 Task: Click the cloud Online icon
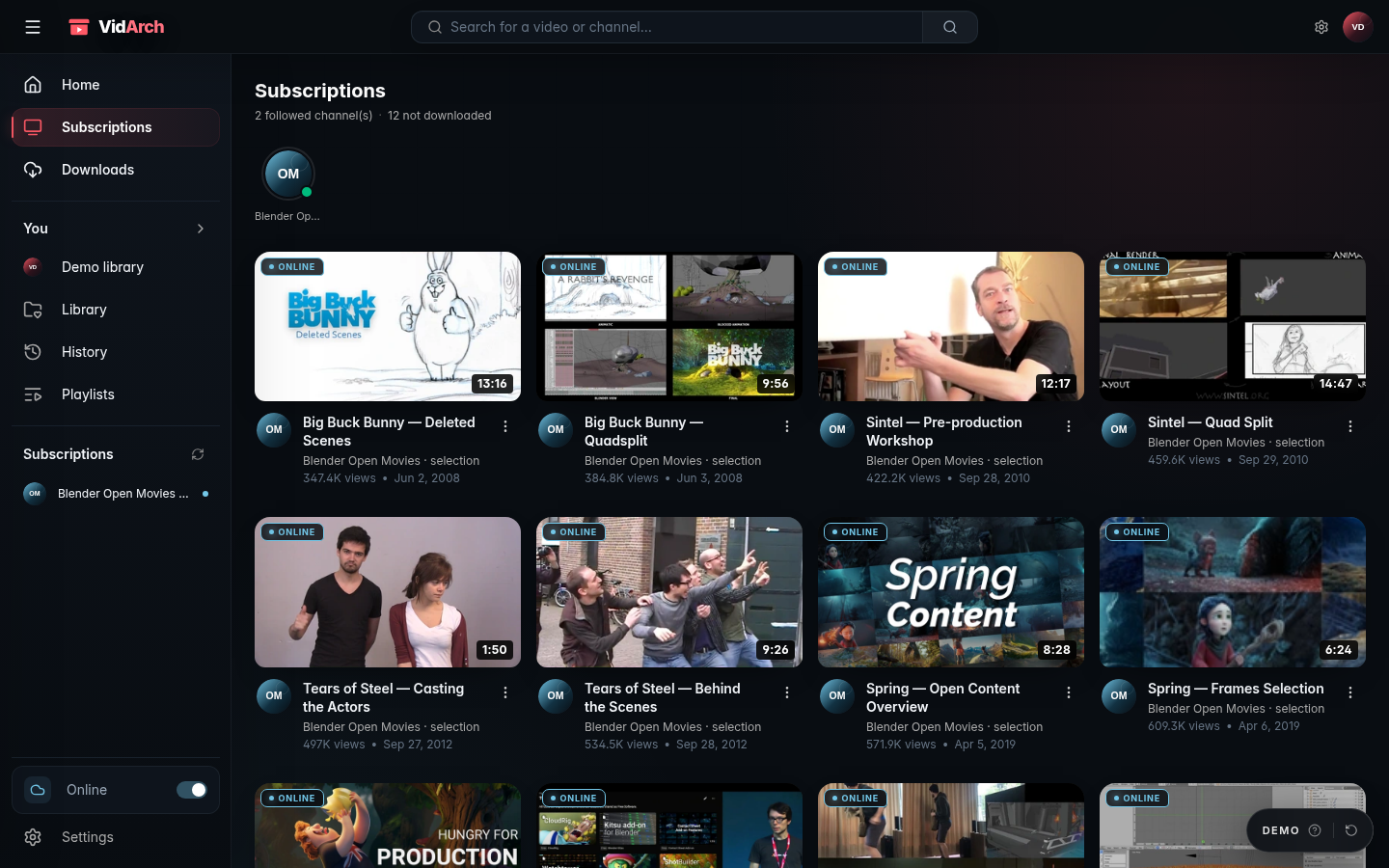(x=38, y=790)
